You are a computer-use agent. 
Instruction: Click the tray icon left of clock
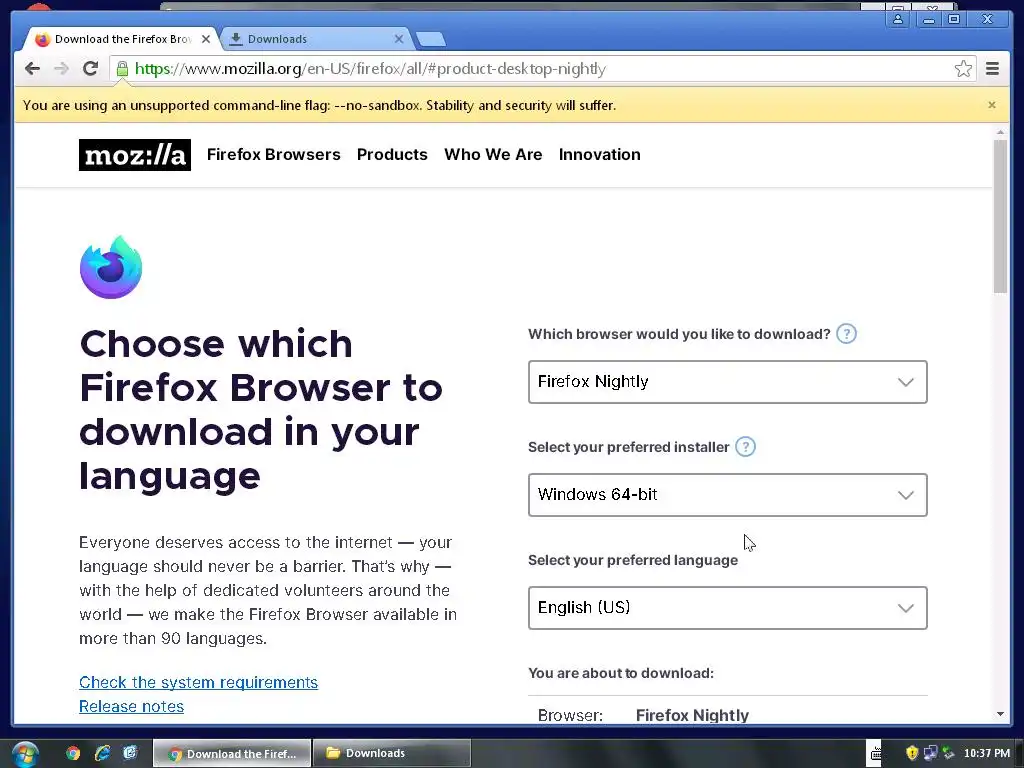(948, 754)
